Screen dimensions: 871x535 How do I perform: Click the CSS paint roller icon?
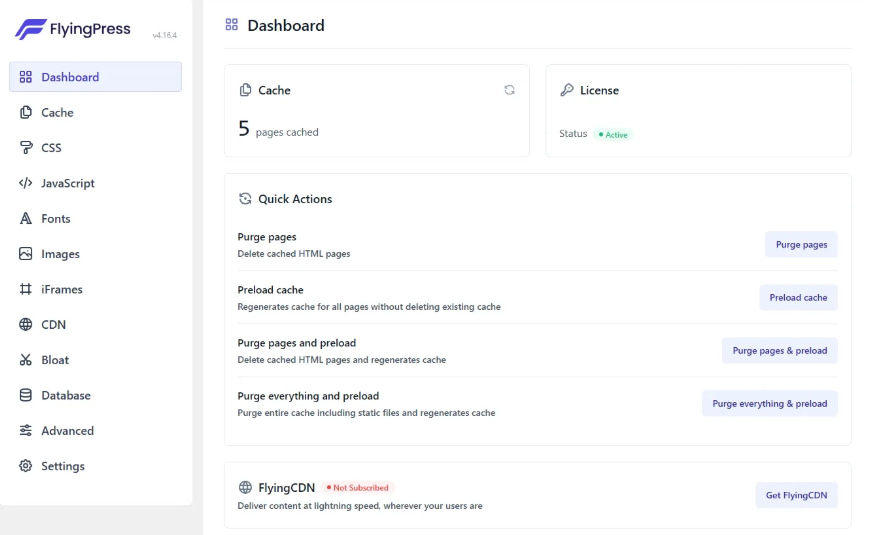(26, 148)
